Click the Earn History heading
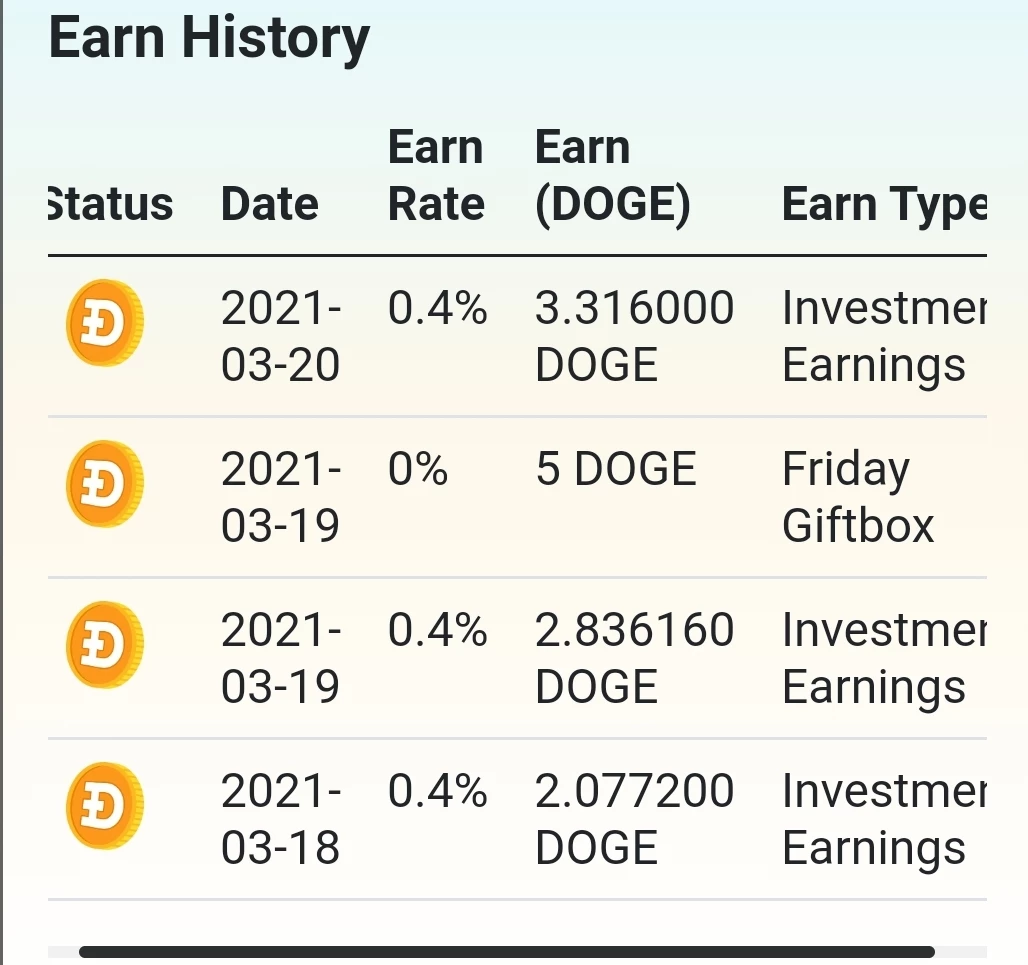 coord(209,39)
